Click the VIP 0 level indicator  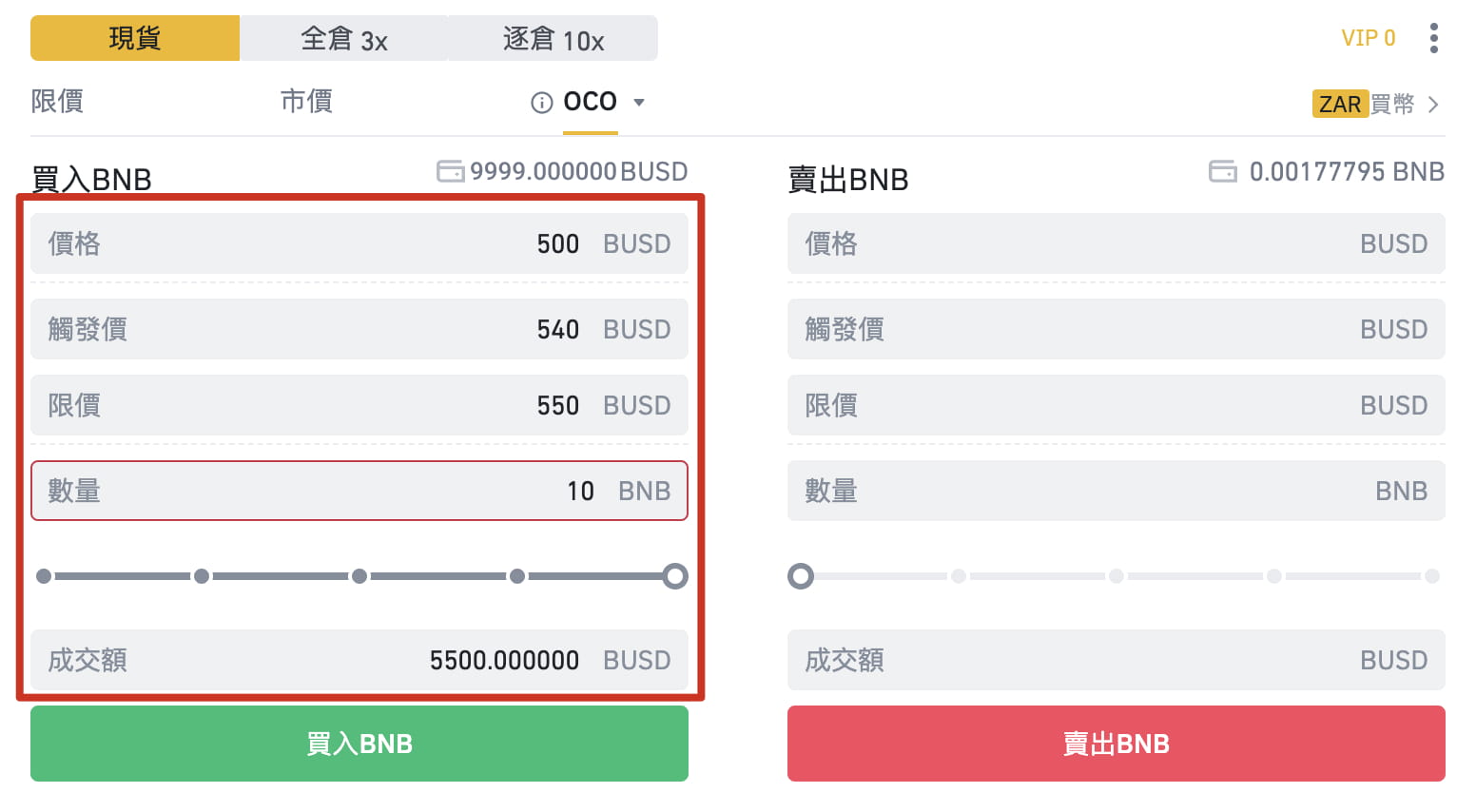[x=1368, y=38]
